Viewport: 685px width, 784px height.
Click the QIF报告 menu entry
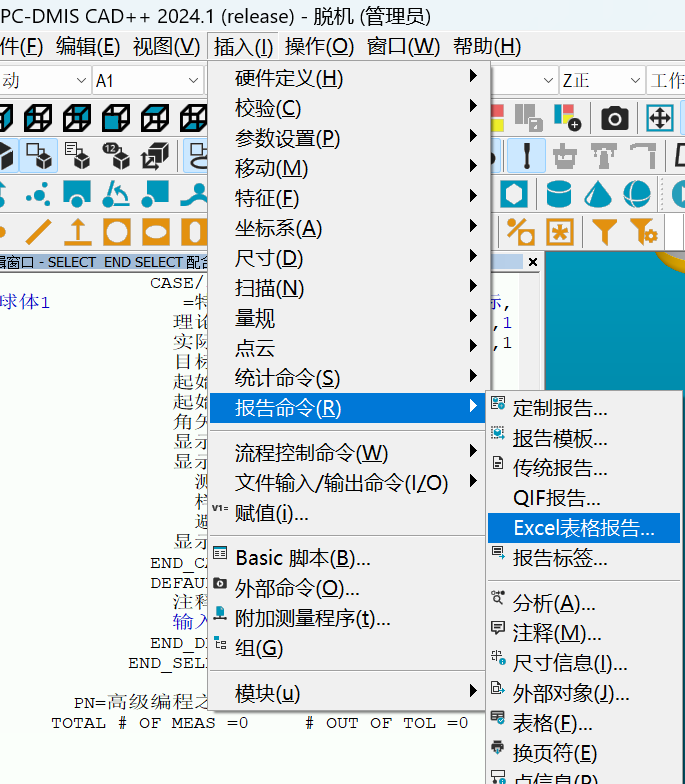tap(584, 498)
